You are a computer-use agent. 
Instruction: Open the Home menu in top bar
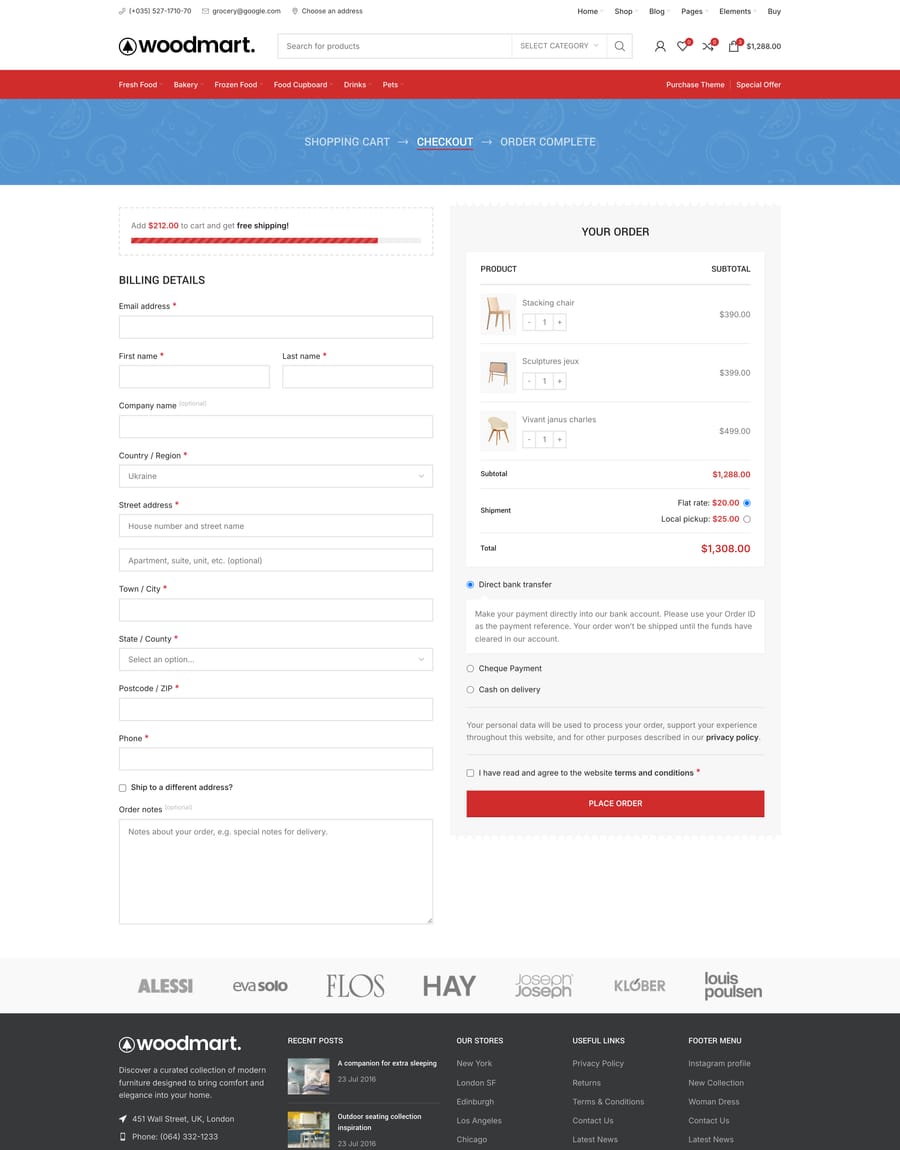590,12
